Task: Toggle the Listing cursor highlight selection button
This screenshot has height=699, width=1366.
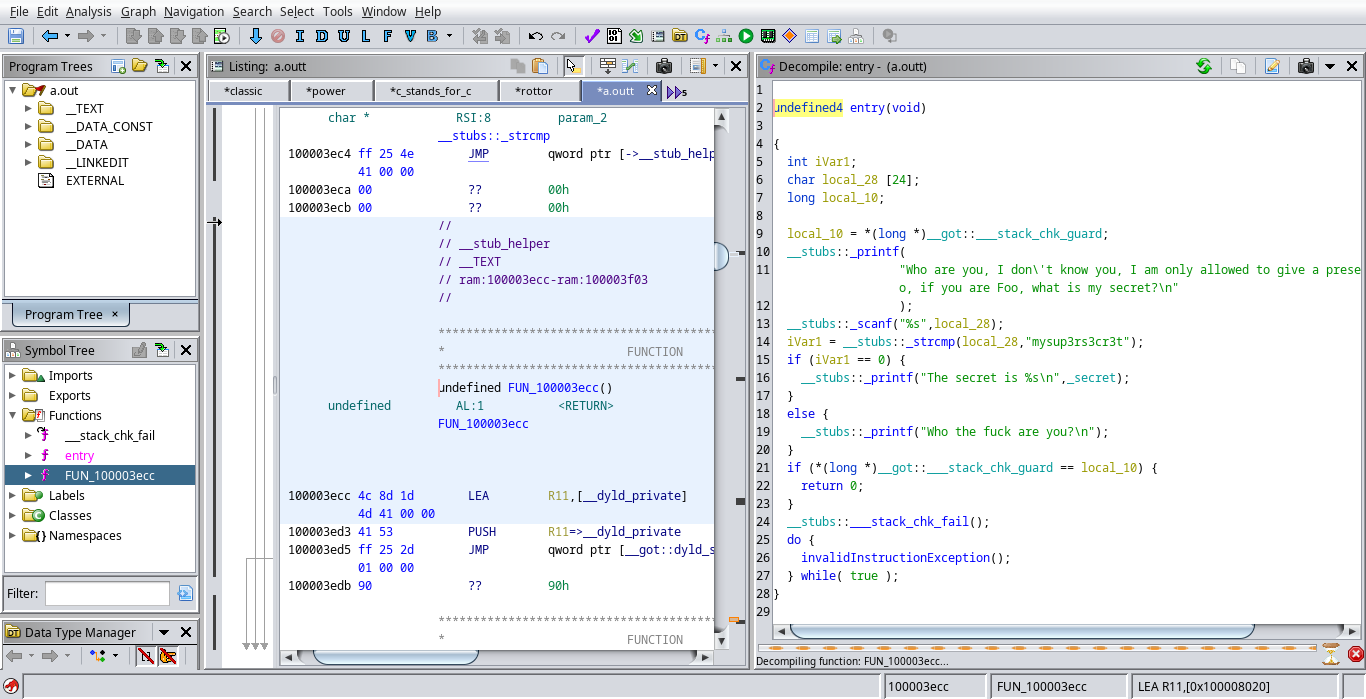Action: (x=572, y=66)
